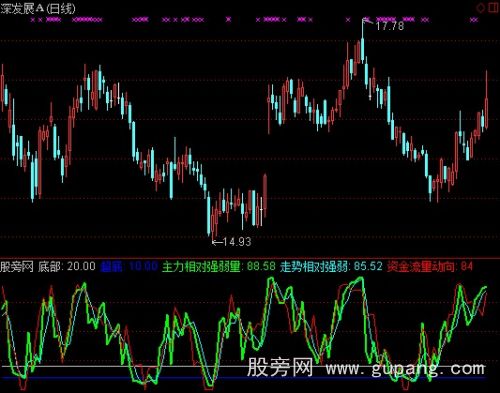Select the 主力相对强弱量: 88.58 label
This screenshot has height=393, width=500.
coord(219,266)
